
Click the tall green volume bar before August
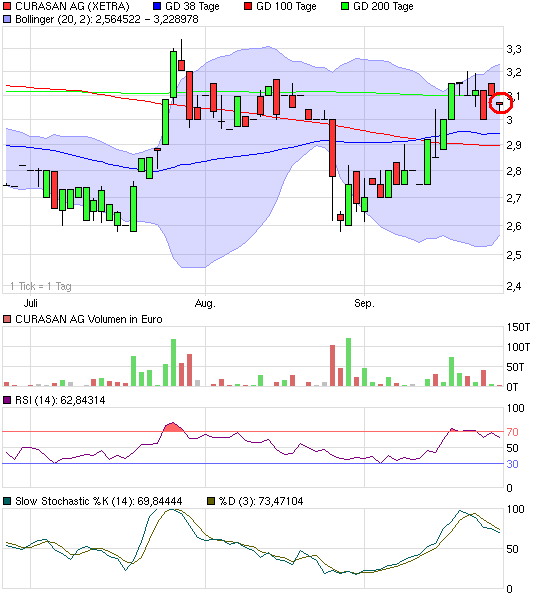click(x=173, y=363)
